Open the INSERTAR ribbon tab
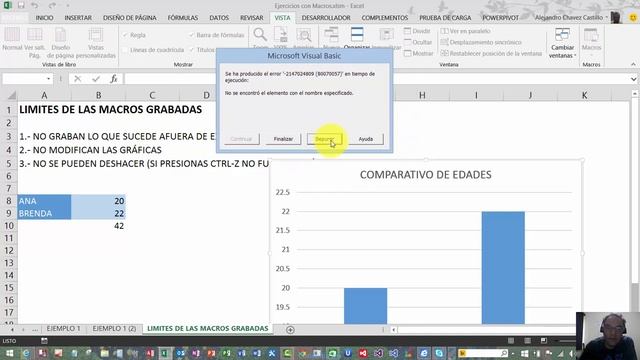 pyautogui.click(x=78, y=18)
